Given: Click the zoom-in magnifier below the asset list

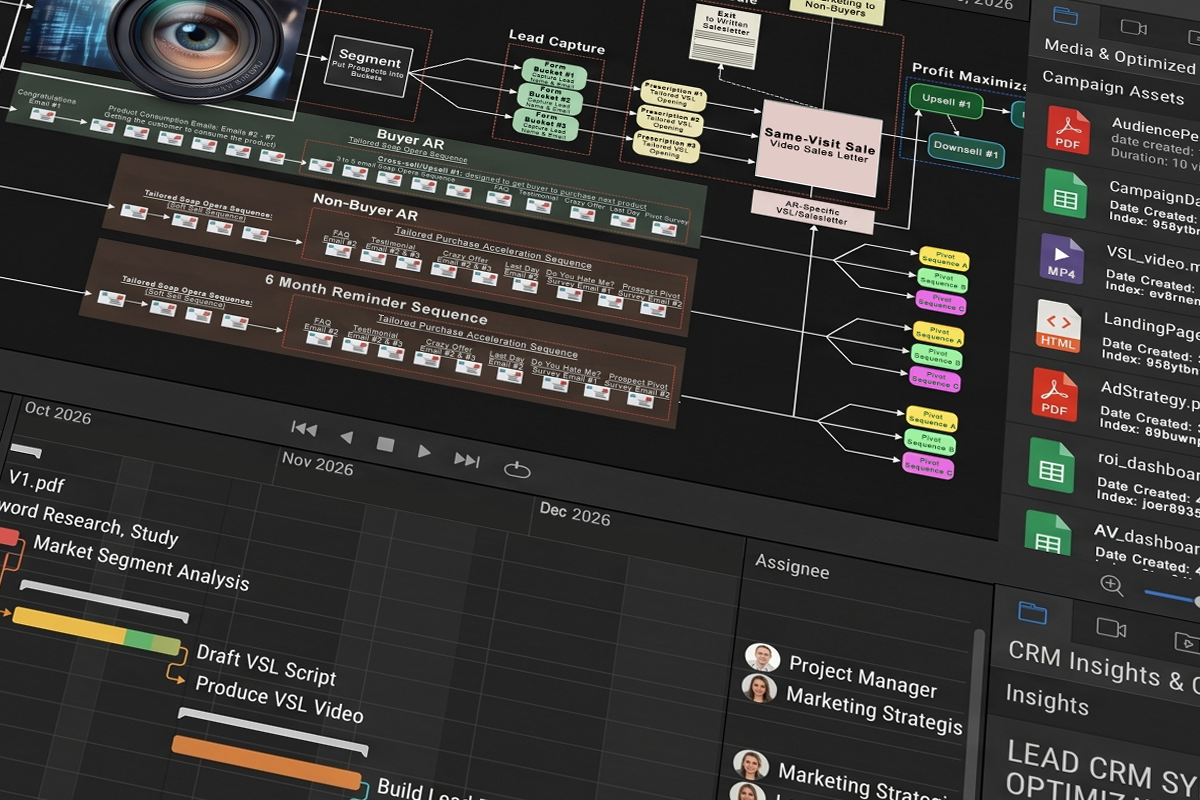Looking at the screenshot, I should coord(1112,585).
